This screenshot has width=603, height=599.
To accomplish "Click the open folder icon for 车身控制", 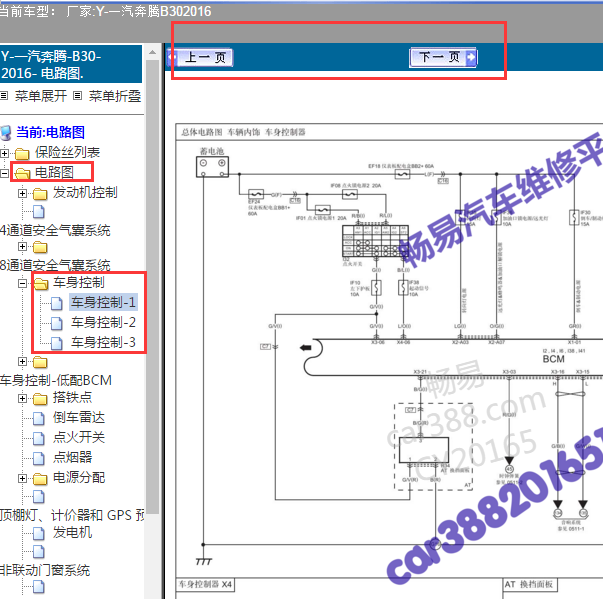I will [40, 284].
